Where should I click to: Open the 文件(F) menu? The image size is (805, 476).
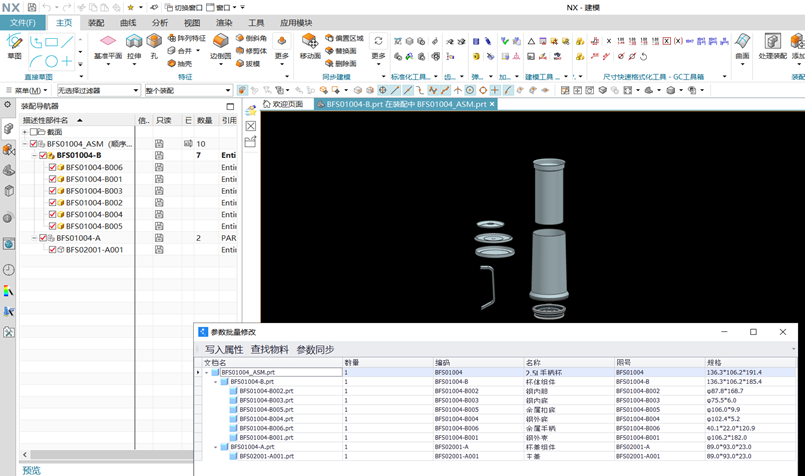(x=22, y=22)
